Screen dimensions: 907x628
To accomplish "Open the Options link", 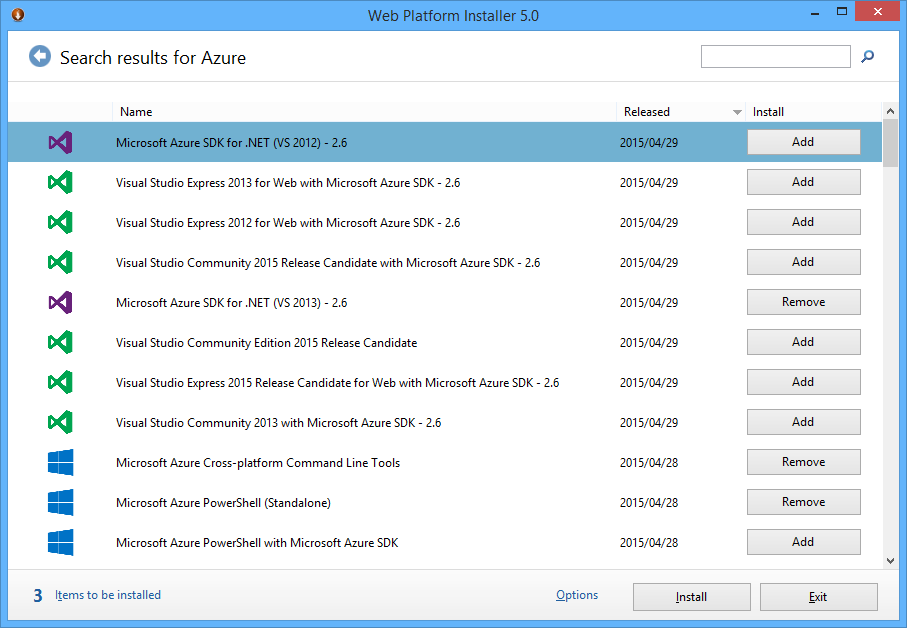I will click(577, 595).
